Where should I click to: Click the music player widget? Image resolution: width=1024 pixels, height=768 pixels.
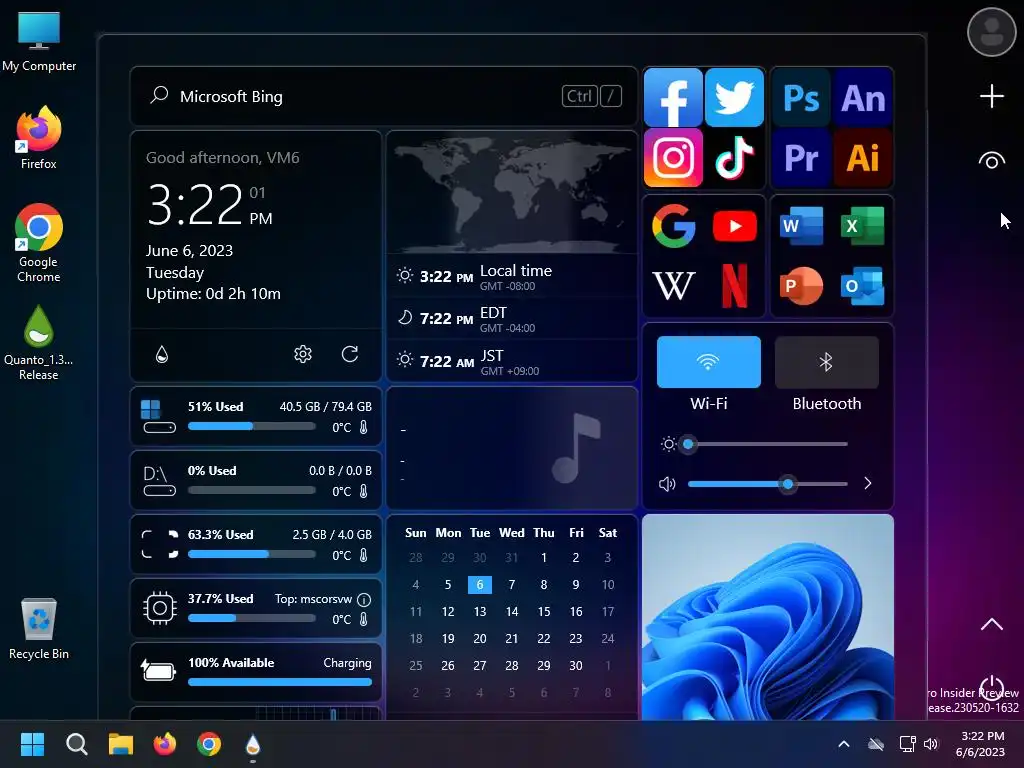512,448
